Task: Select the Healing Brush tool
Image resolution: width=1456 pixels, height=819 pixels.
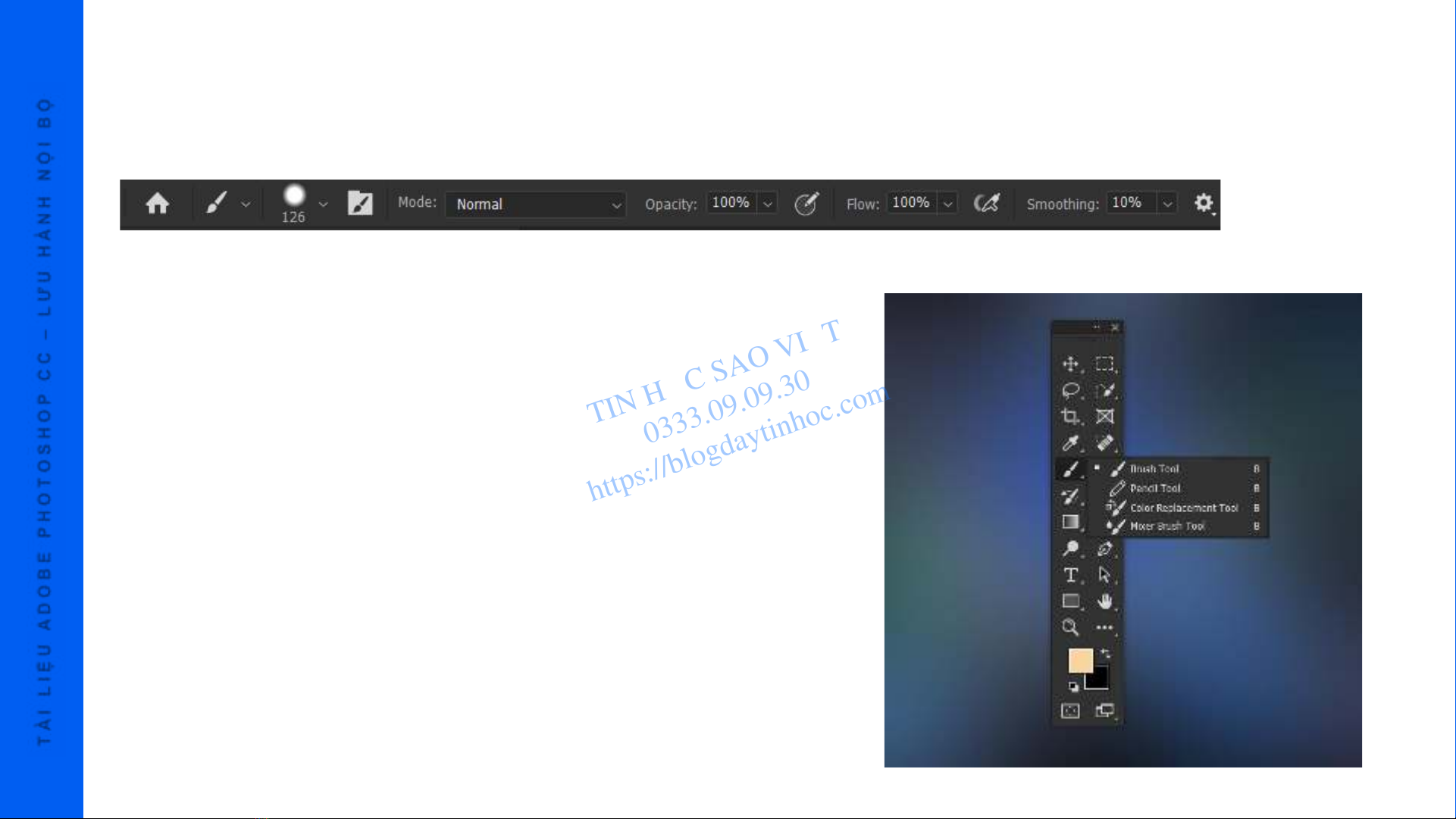Action: coord(1105,443)
